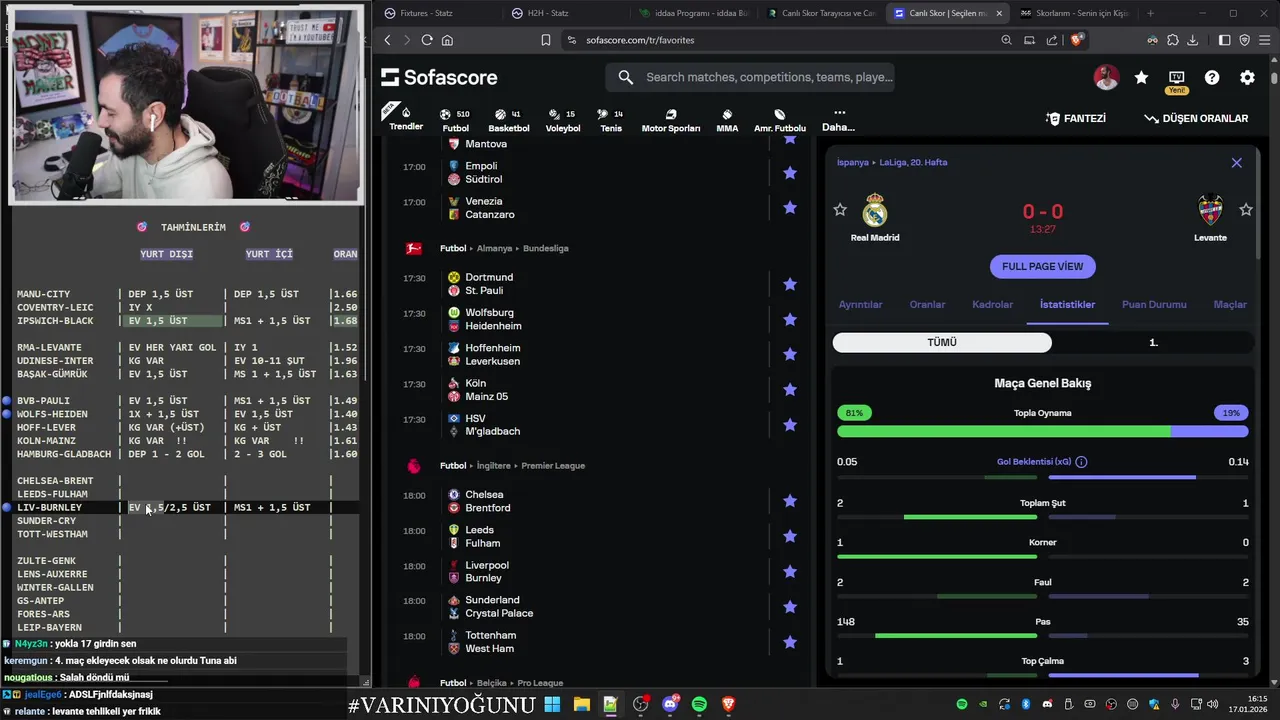Open the browser hamburger menu
This screenshot has width=1280, height=720.
[x=1265, y=40]
